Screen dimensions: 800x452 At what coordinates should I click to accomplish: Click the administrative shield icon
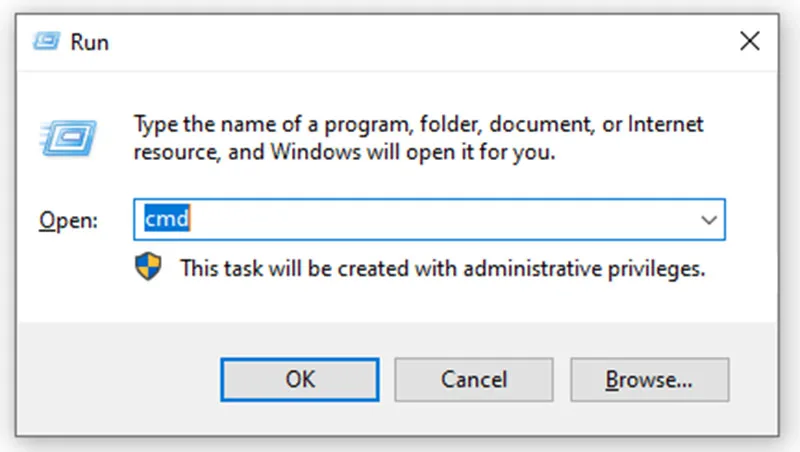pyautogui.click(x=148, y=267)
